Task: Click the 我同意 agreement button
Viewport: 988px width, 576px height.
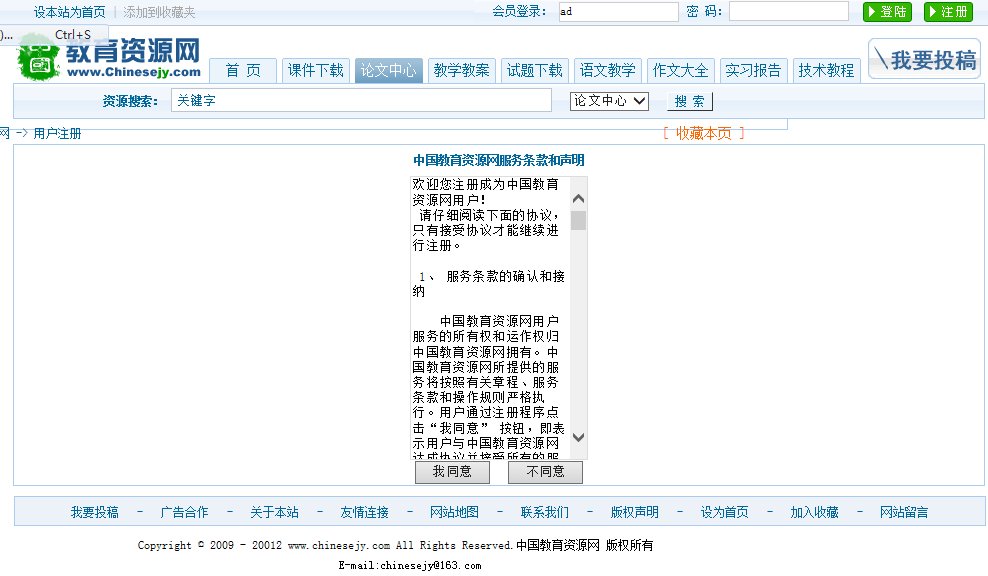Action: pos(452,471)
